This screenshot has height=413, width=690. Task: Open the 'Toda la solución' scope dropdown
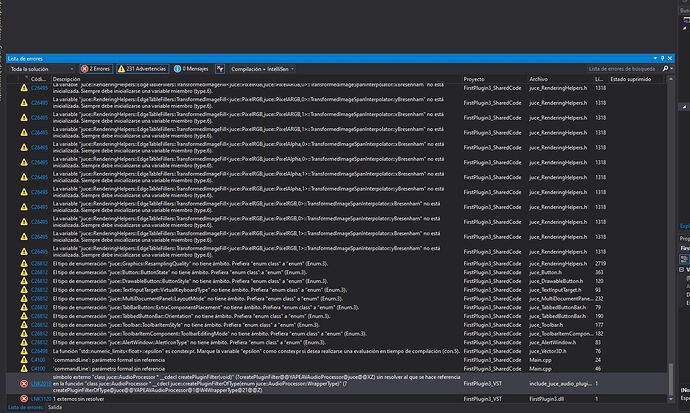pyautogui.click(x=42, y=69)
